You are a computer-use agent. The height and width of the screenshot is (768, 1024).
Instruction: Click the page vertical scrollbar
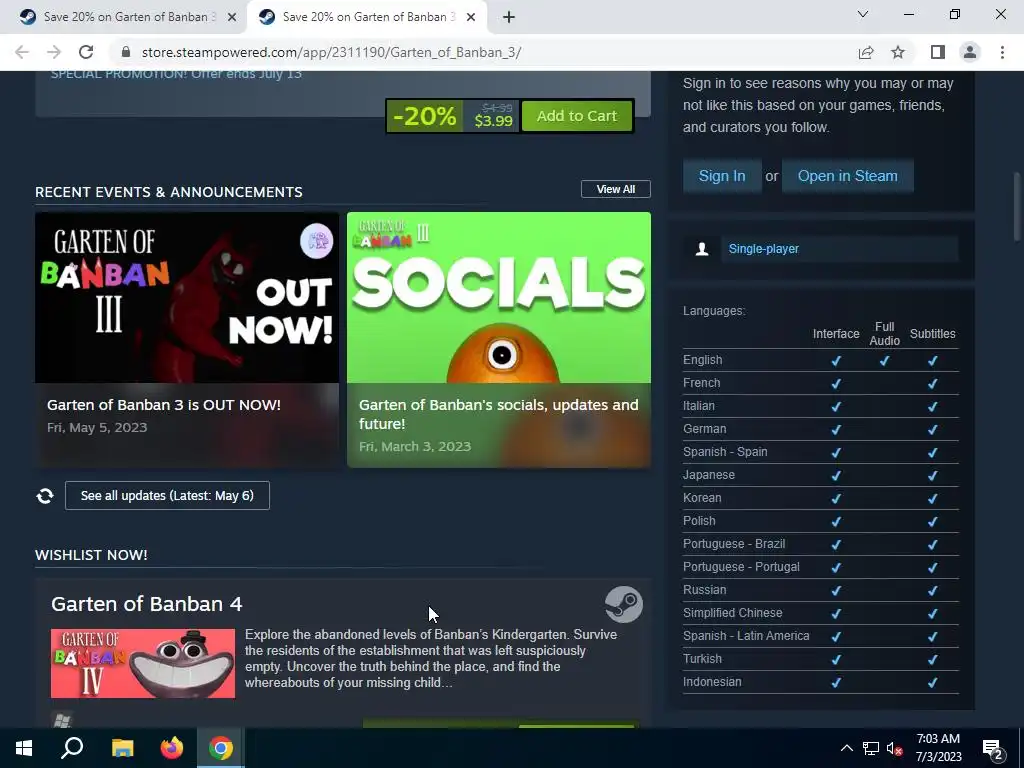tap(1017, 206)
